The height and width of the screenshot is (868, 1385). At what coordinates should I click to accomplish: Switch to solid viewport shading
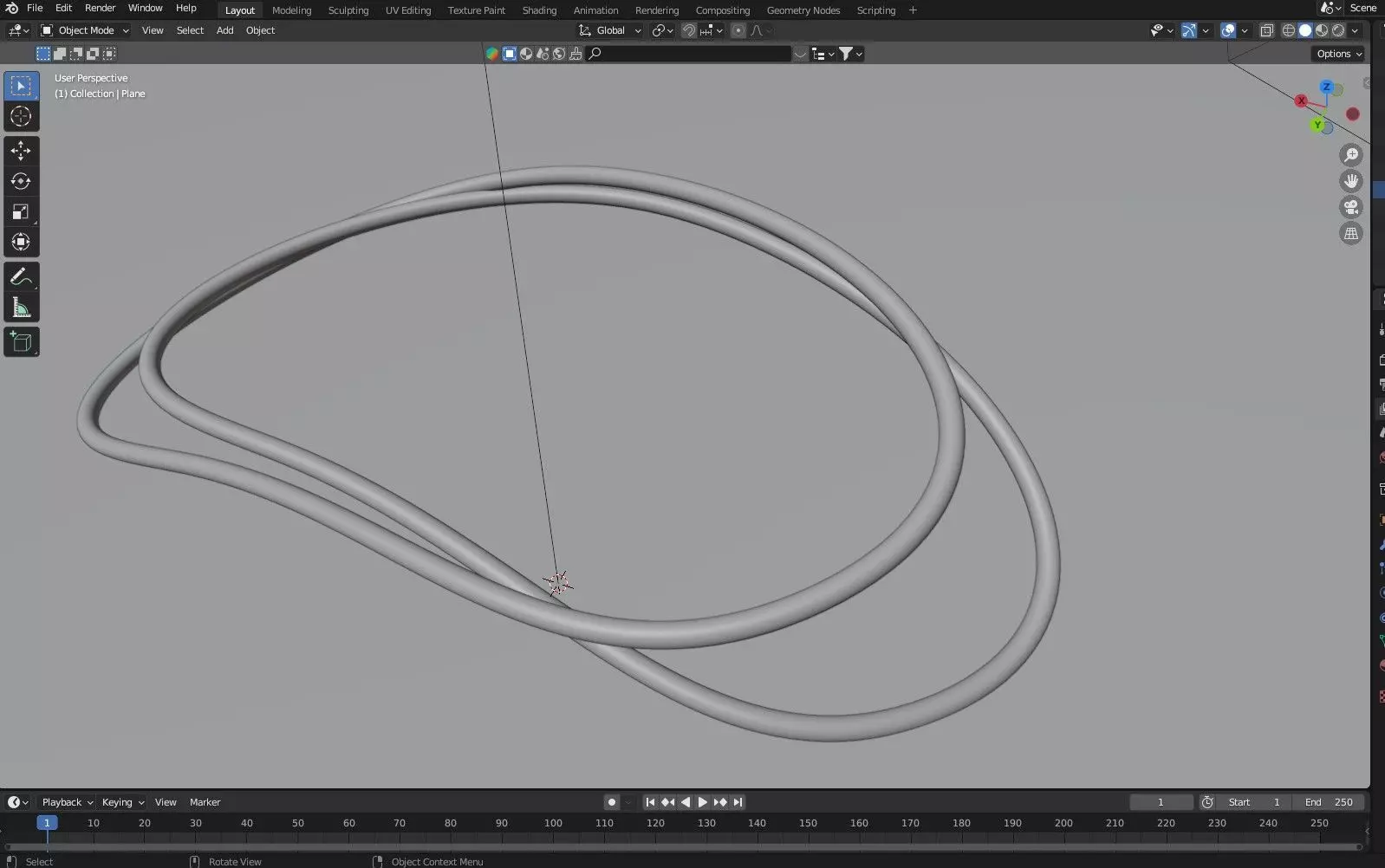tap(1305, 30)
